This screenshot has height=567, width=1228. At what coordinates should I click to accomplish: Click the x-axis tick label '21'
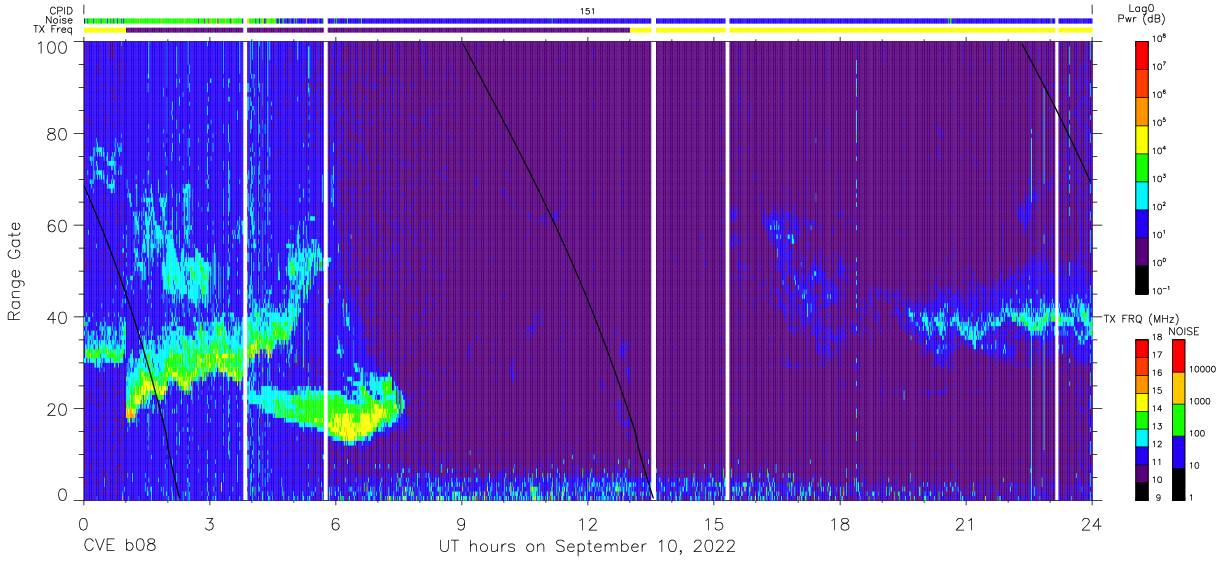pos(965,524)
